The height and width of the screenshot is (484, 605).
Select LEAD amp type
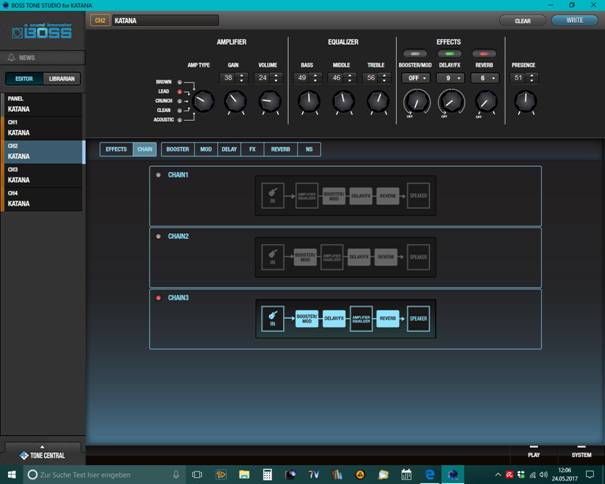[179, 91]
